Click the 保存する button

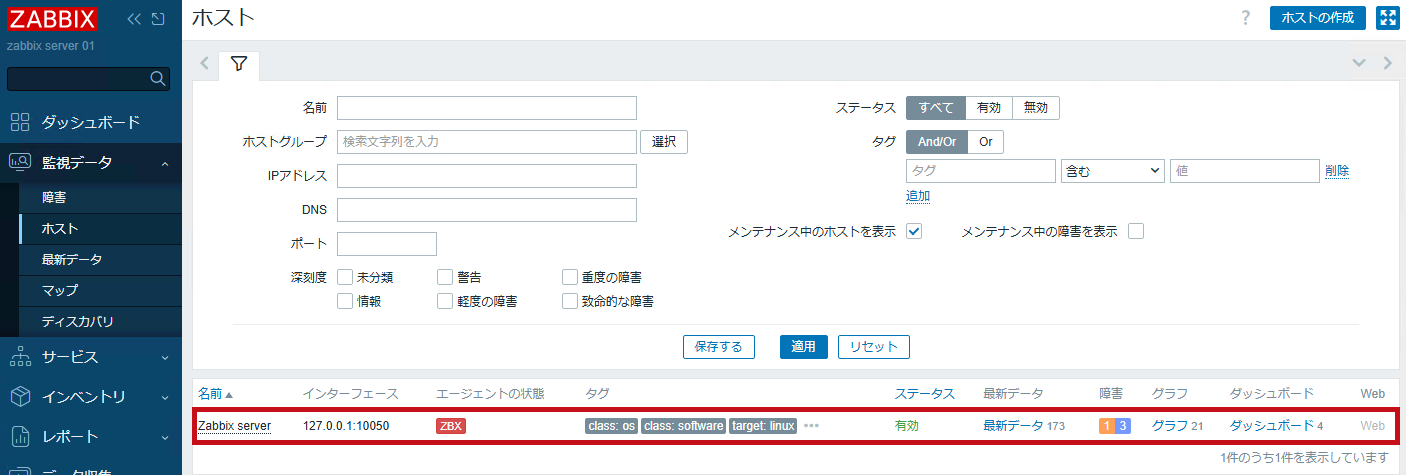(x=718, y=347)
